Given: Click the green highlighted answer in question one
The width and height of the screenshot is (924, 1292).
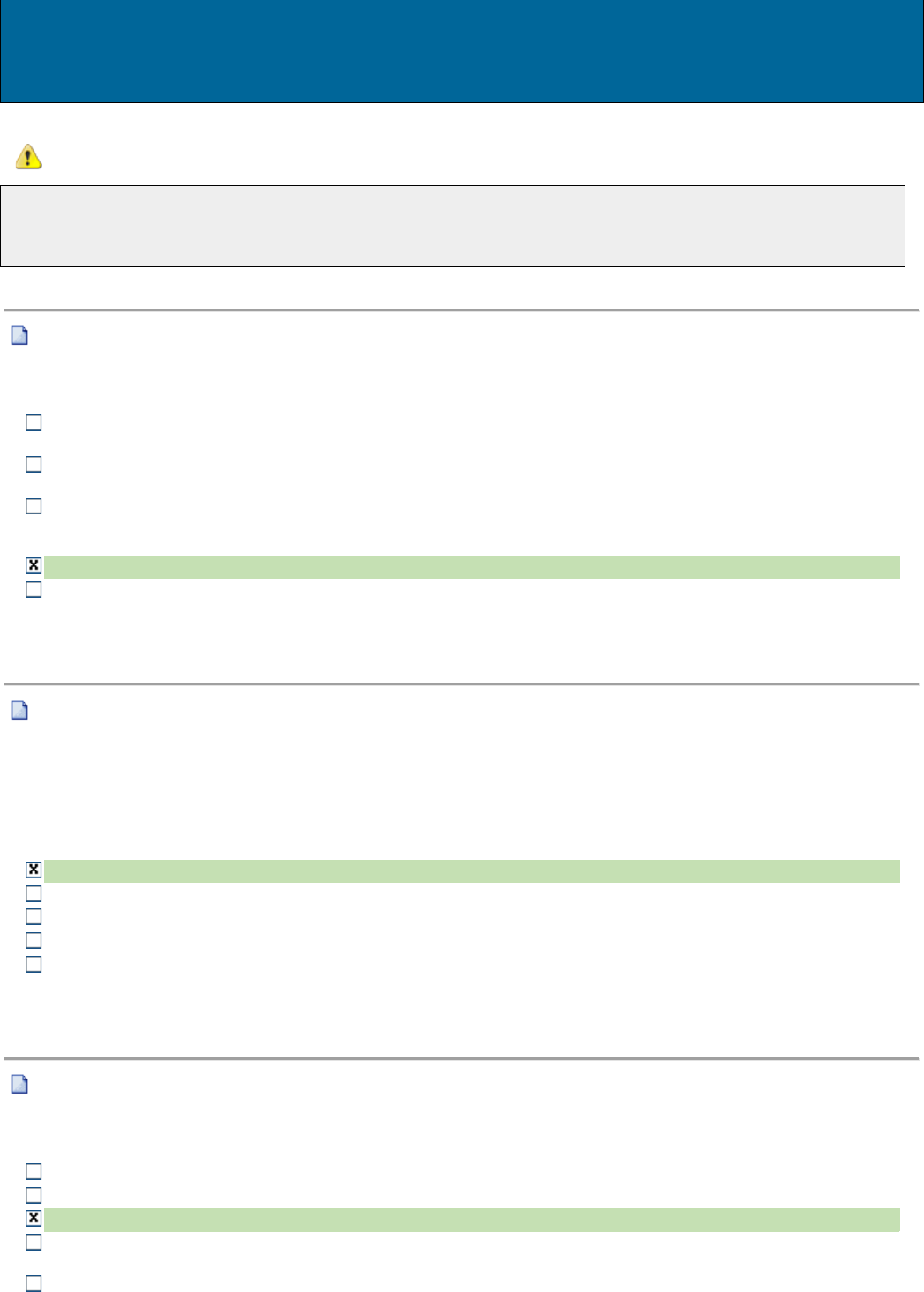Looking at the screenshot, I should point(472,567).
